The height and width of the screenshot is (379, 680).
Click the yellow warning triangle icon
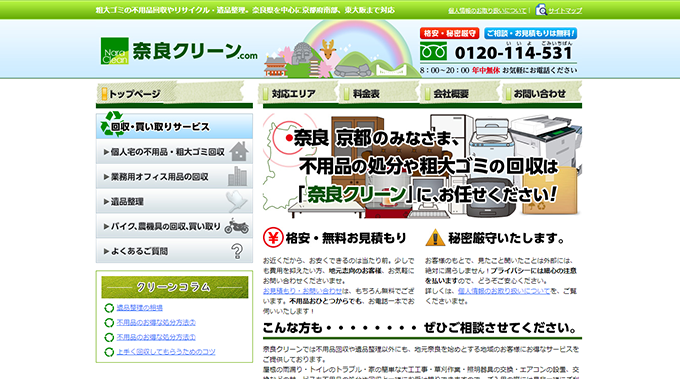435,238
